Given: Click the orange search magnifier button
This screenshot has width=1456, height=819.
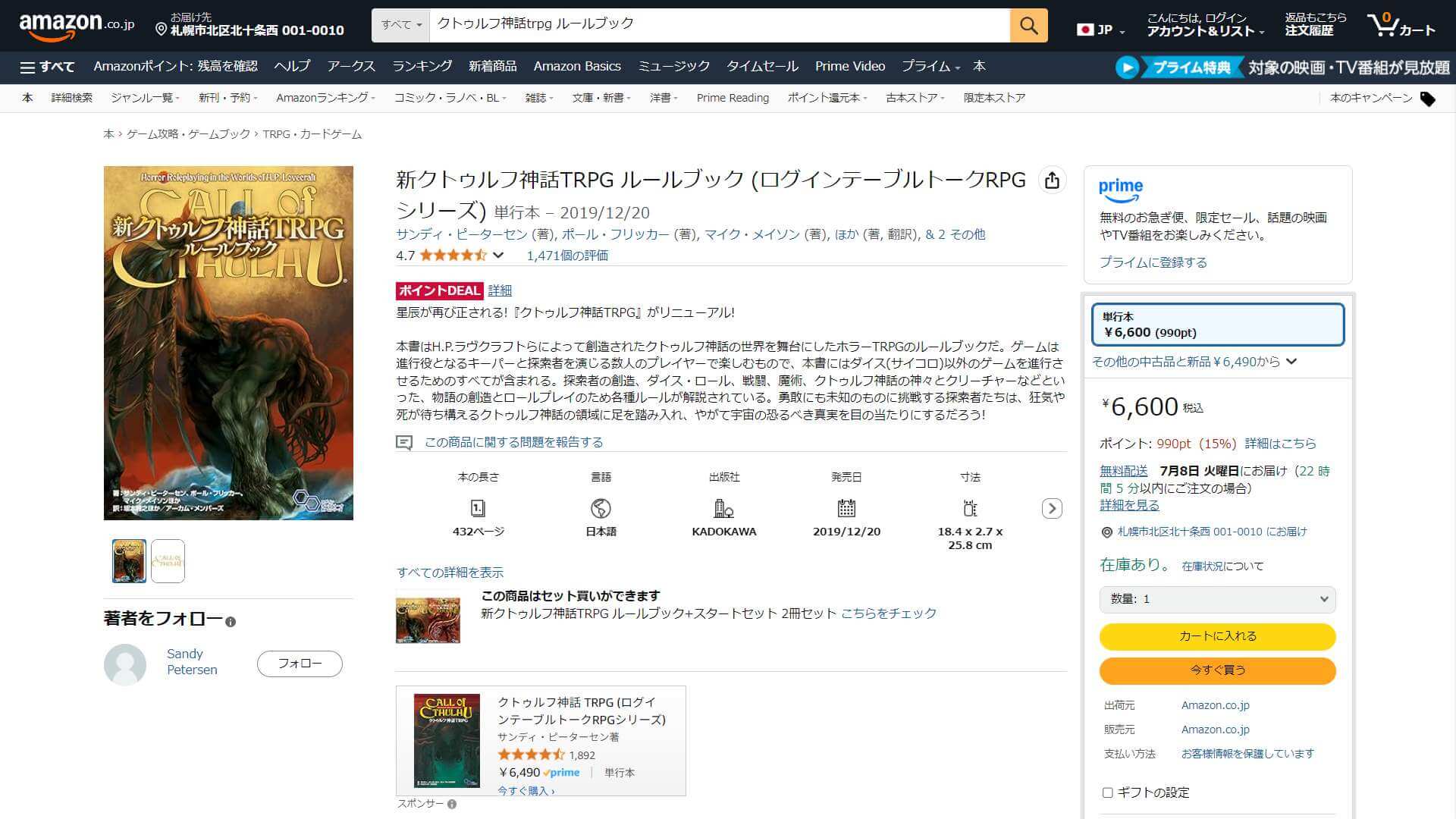Looking at the screenshot, I should coord(1028,25).
